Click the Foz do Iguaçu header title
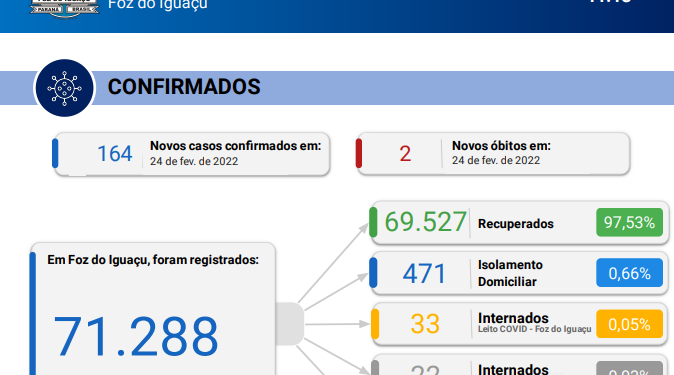 [157, 5]
